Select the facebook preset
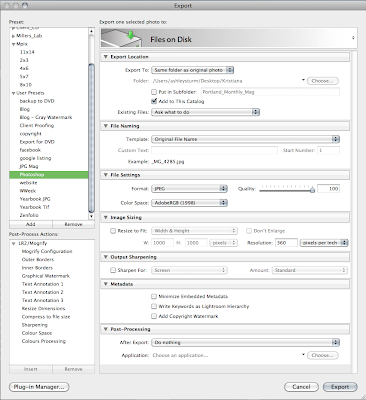The image size is (366, 400). pos(30,150)
